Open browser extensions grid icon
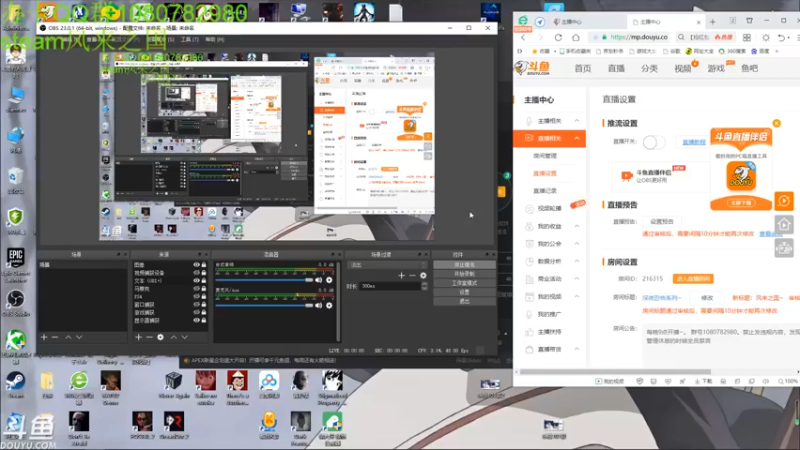 746,37
